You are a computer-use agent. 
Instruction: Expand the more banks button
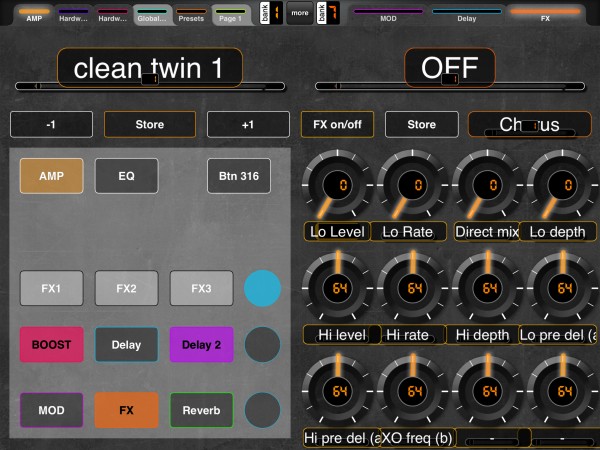coord(300,13)
